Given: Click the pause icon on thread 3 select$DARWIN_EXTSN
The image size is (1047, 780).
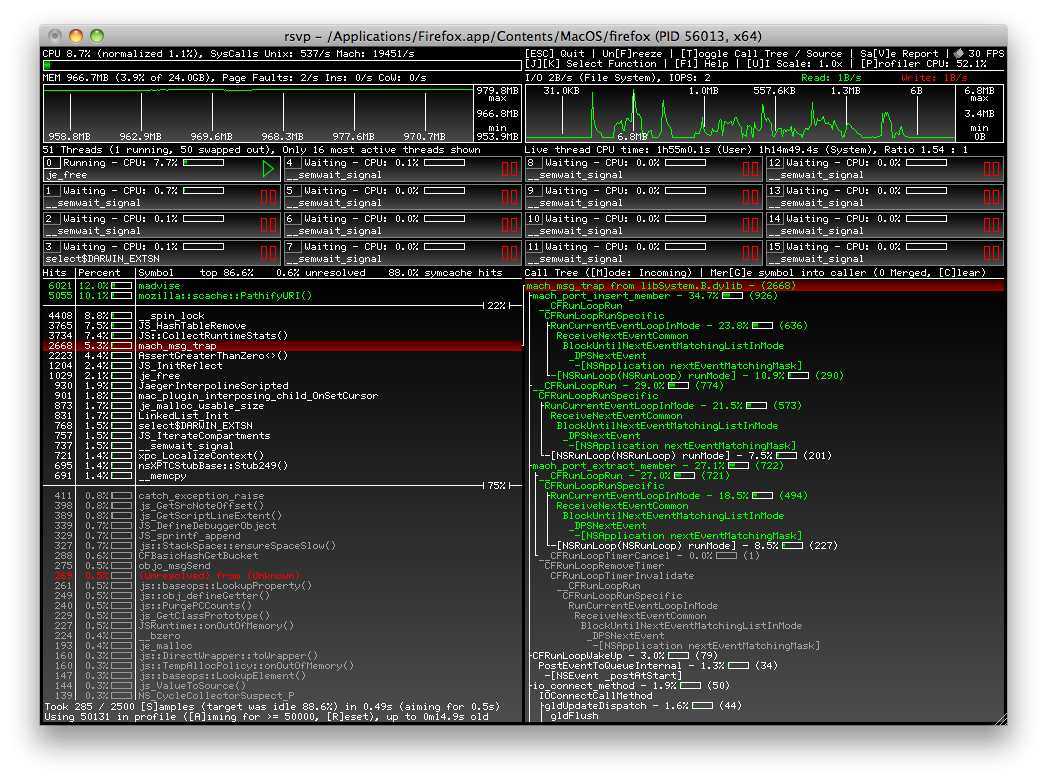Looking at the screenshot, I should click(268, 253).
